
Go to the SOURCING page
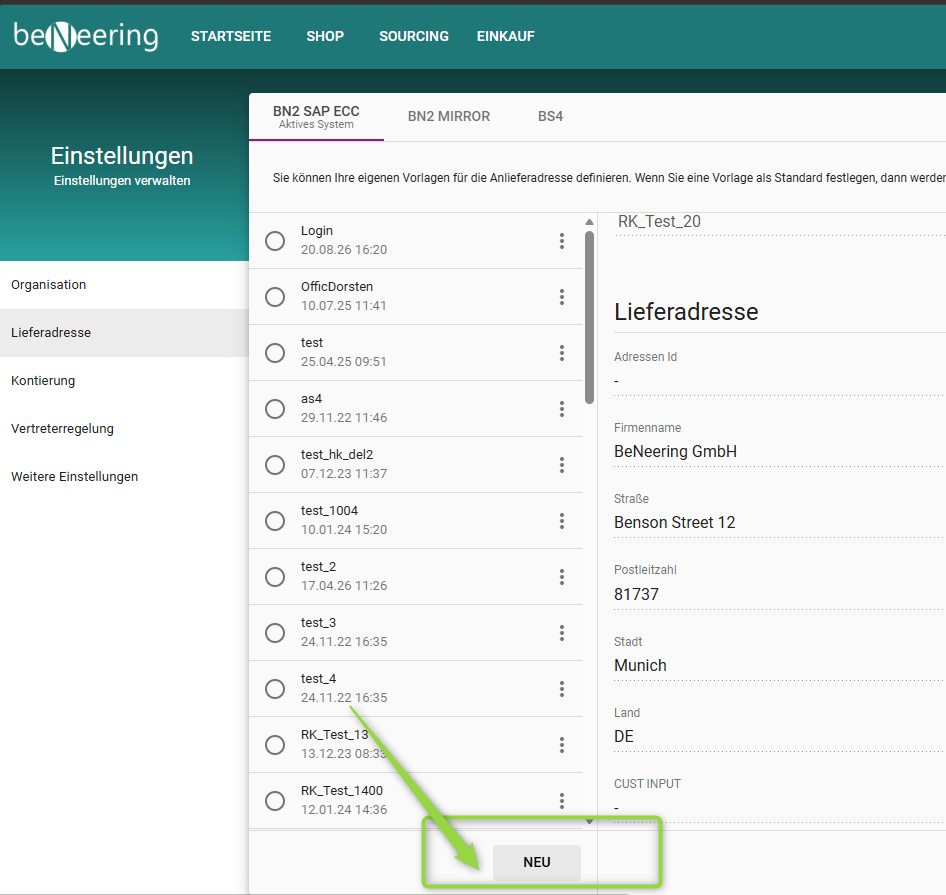click(x=414, y=36)
